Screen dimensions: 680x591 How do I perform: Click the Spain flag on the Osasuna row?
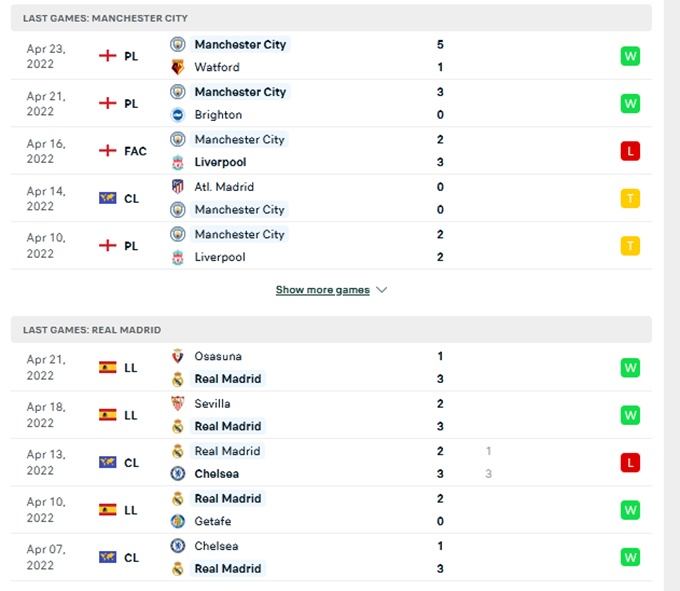coord(108,367)
